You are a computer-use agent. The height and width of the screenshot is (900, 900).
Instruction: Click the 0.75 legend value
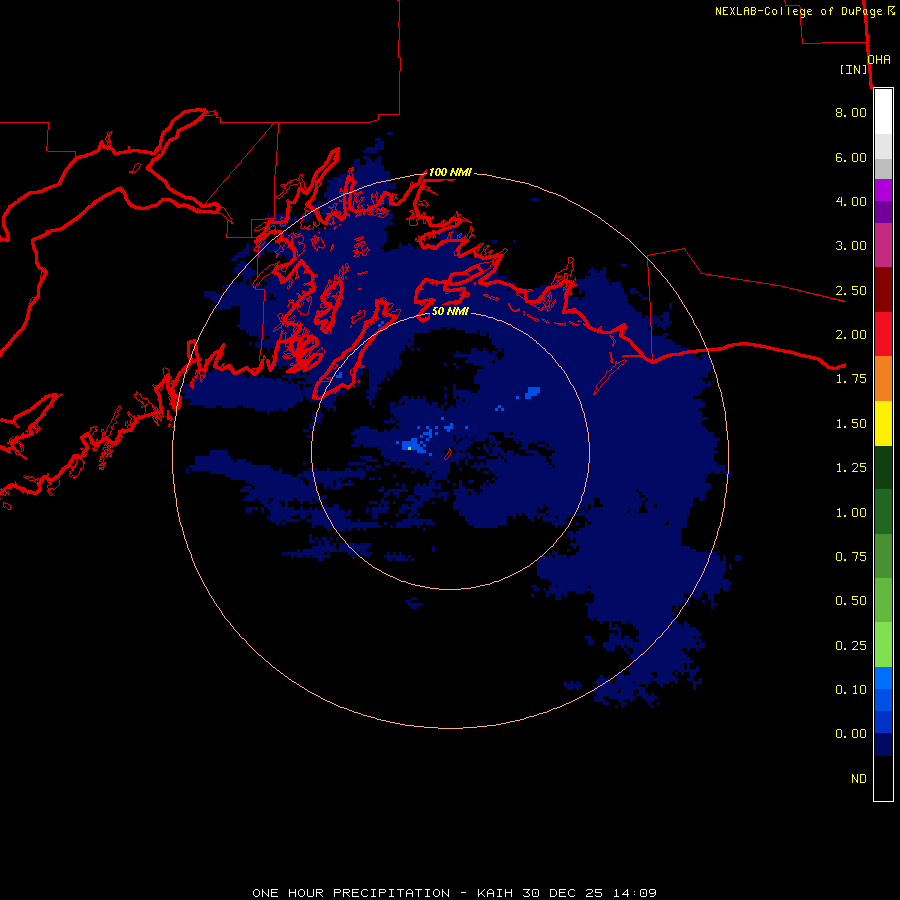tap(851, 557)
